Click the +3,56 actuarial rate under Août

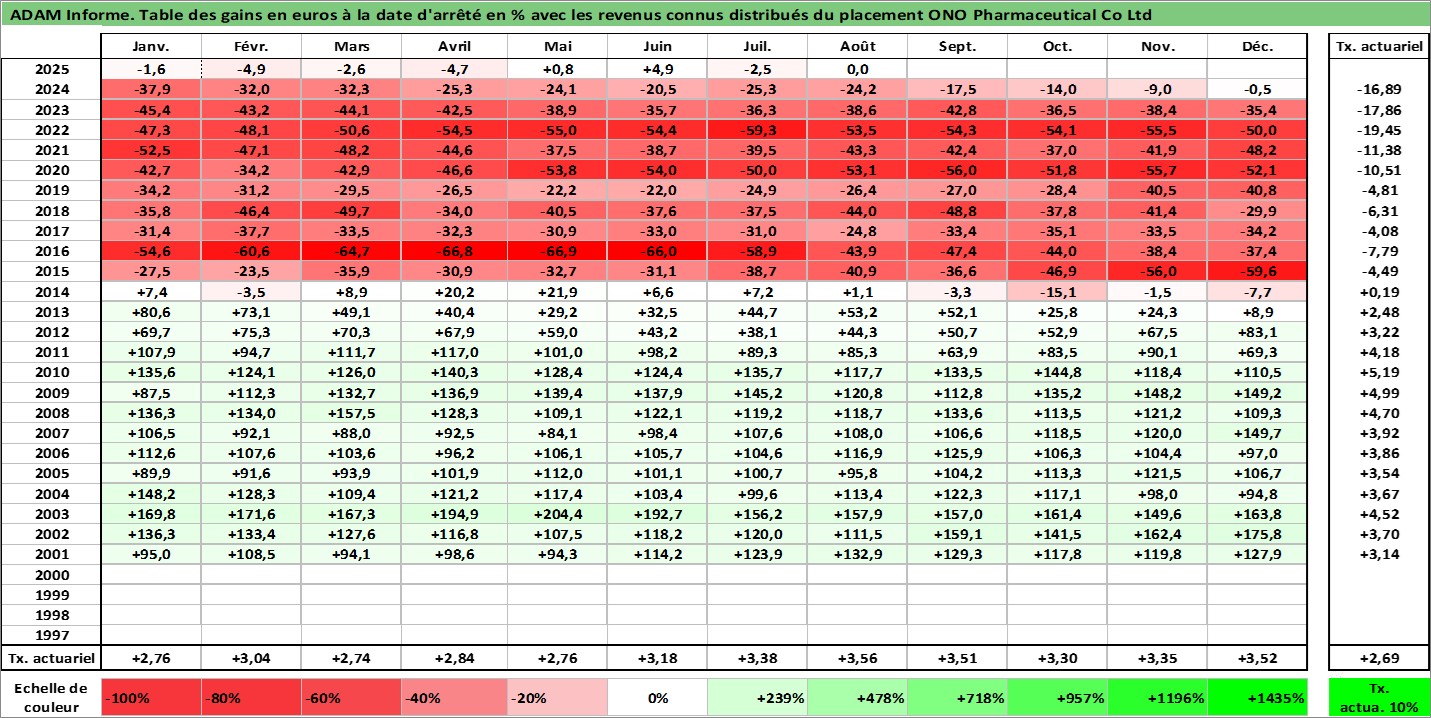click(857, 658)
